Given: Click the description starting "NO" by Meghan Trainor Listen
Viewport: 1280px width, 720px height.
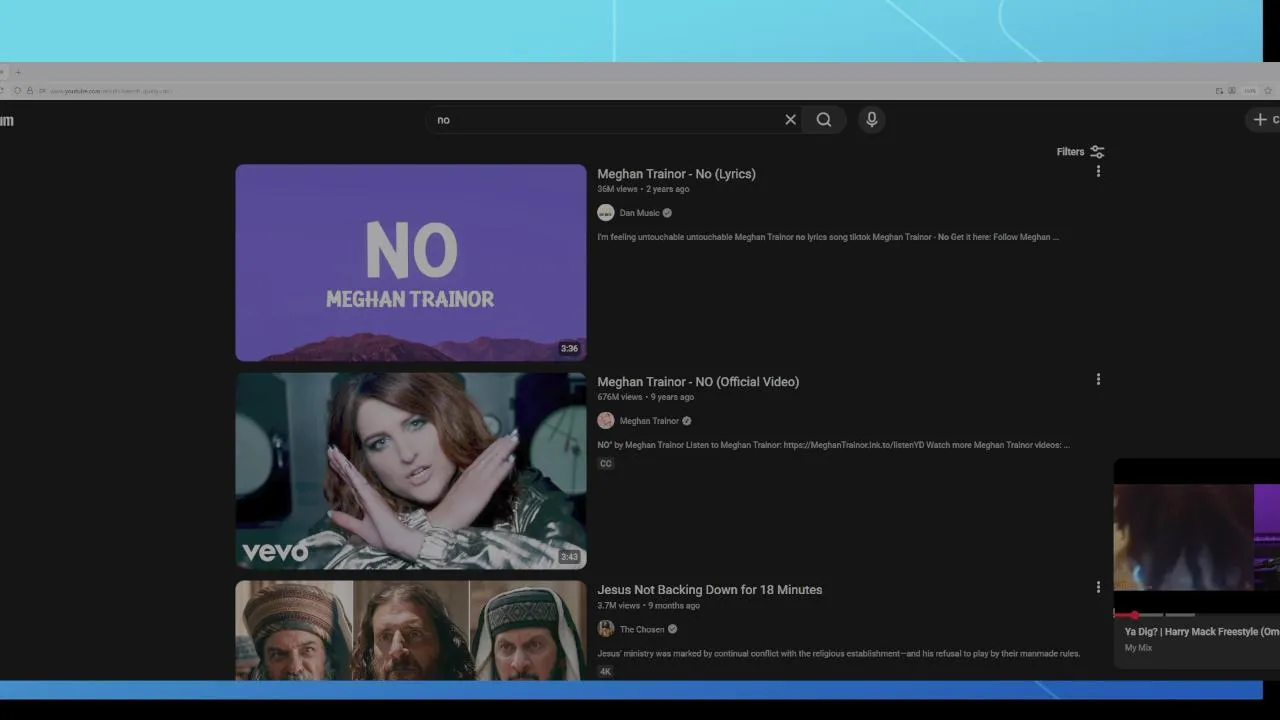Looking at the screenshot, I should (833, 445).
